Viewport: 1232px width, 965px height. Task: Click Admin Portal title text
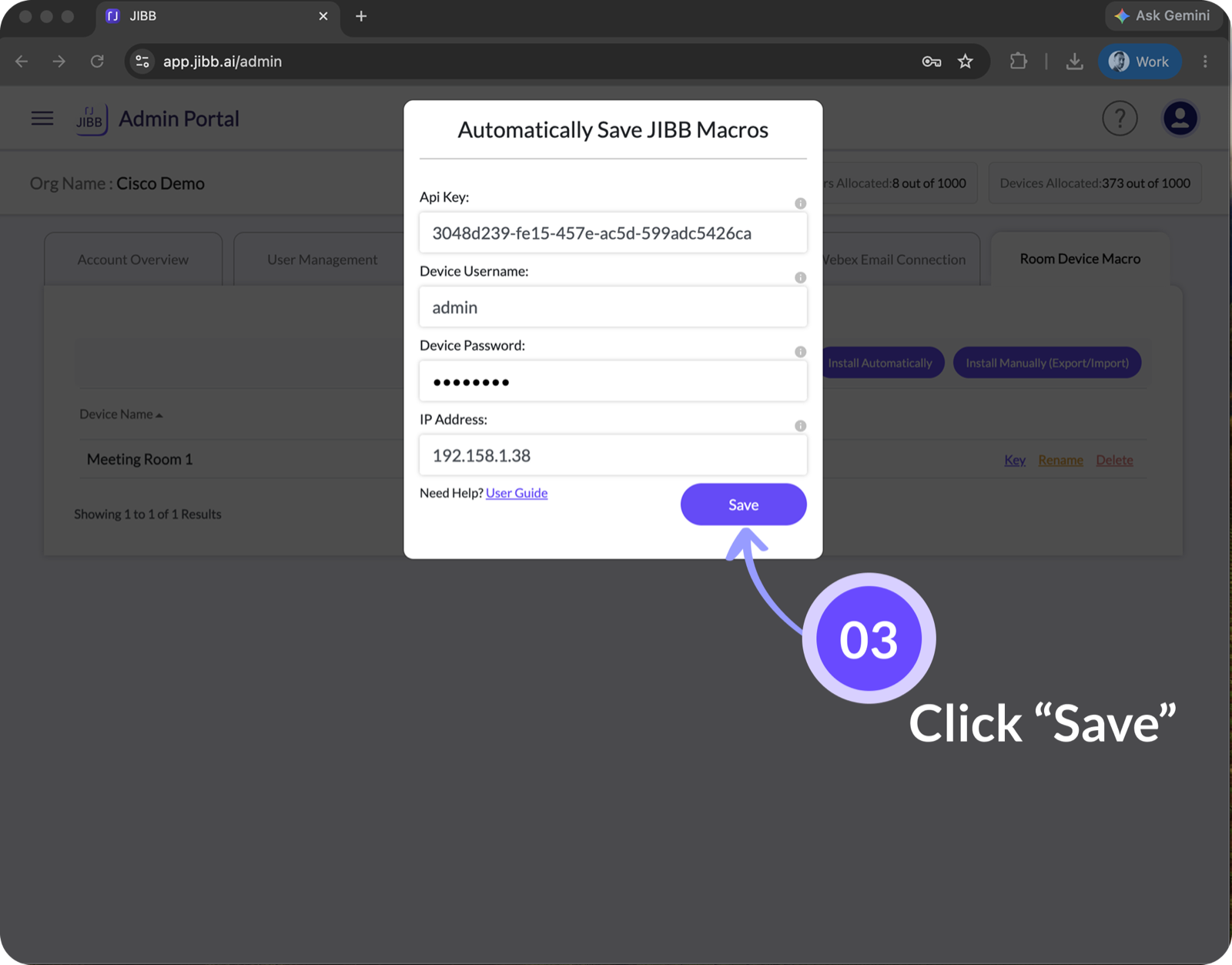[179, 119]
